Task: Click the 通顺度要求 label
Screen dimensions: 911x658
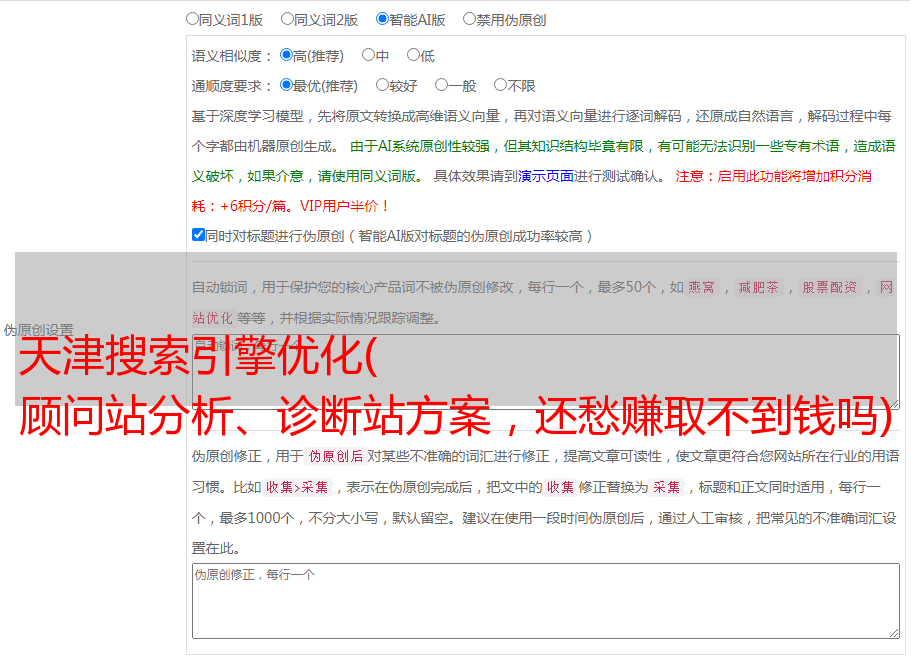Action: click(232, 87)
